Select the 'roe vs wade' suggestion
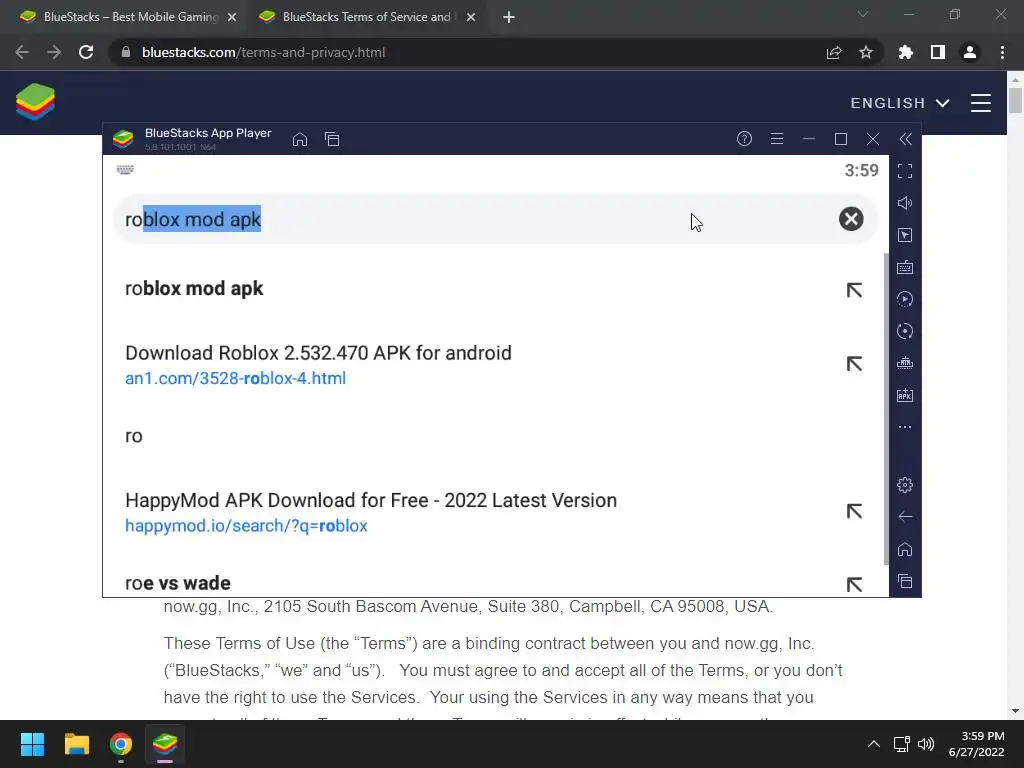 [178, 583]
